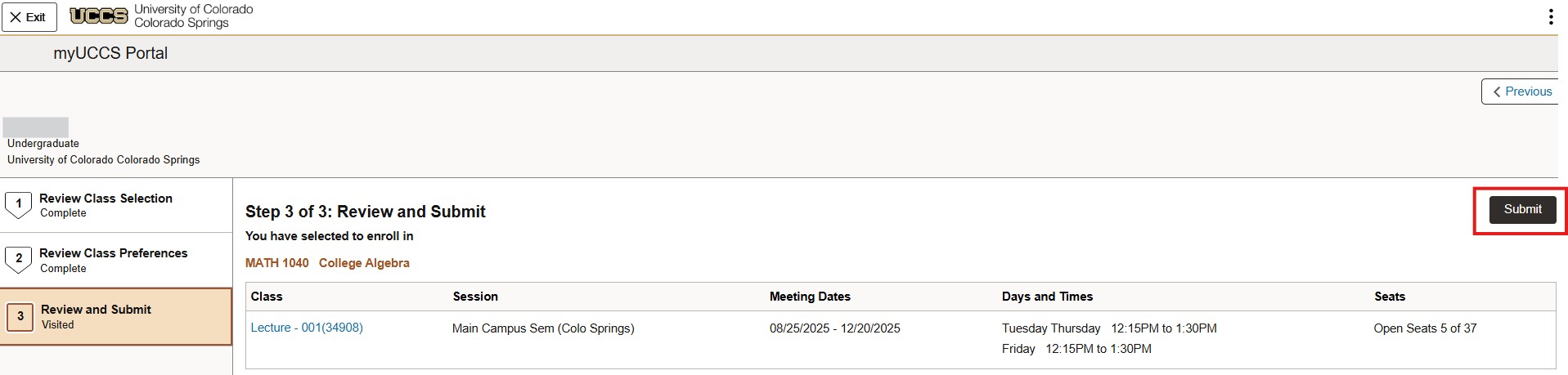1568x375 pixels.
Task: Select the Review Class Preferences step
Action: tap(113, 253)
